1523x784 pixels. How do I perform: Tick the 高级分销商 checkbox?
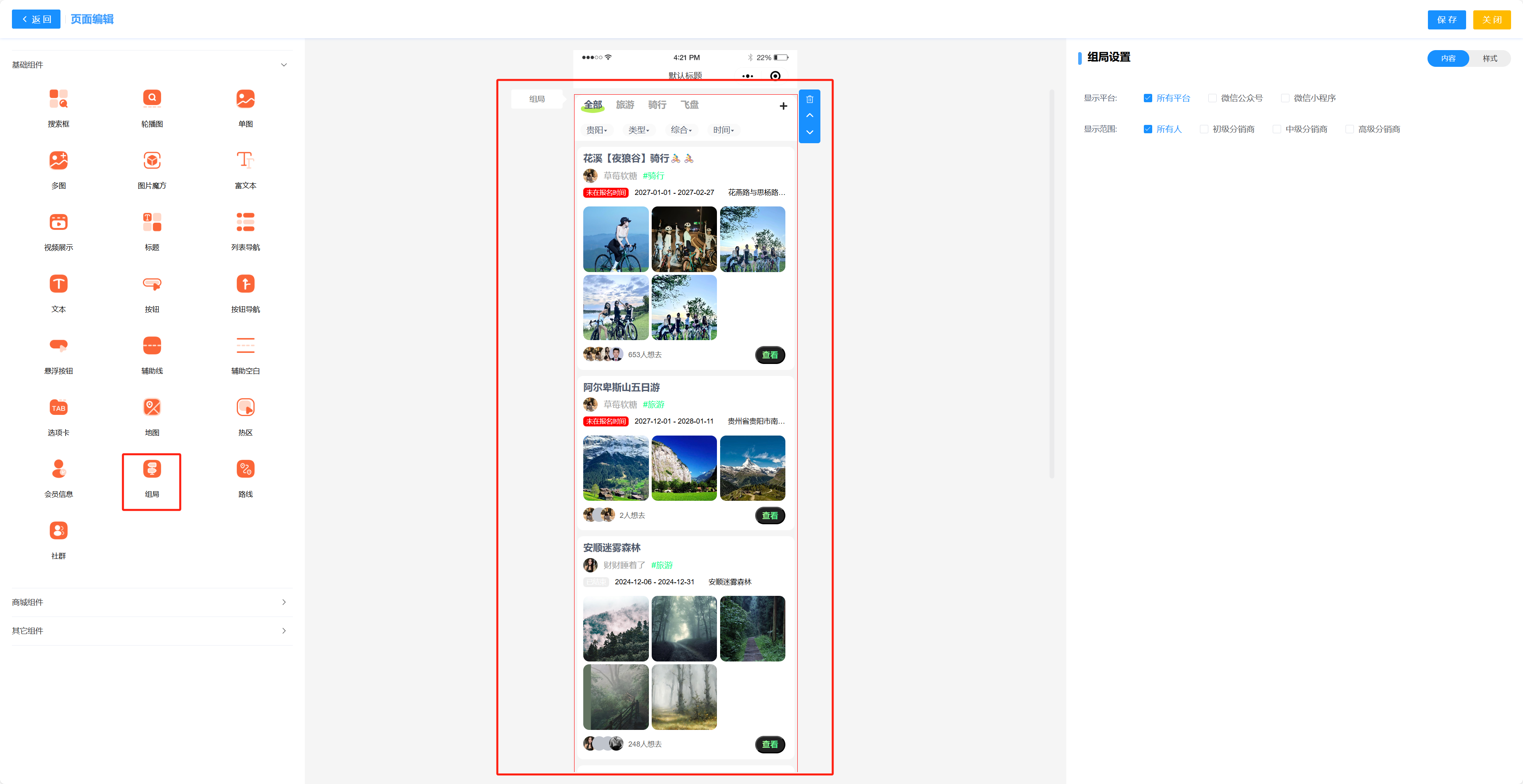(1349, 129)
